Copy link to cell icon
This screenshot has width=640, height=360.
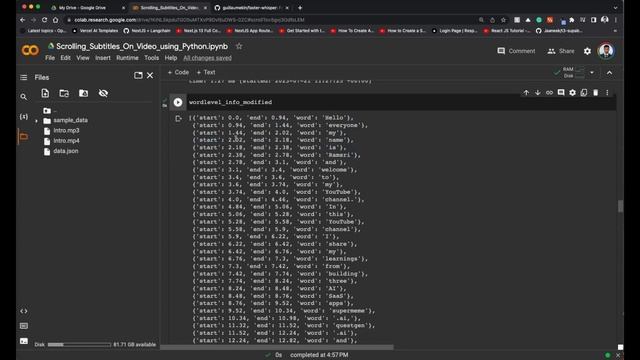click(549, 93)
